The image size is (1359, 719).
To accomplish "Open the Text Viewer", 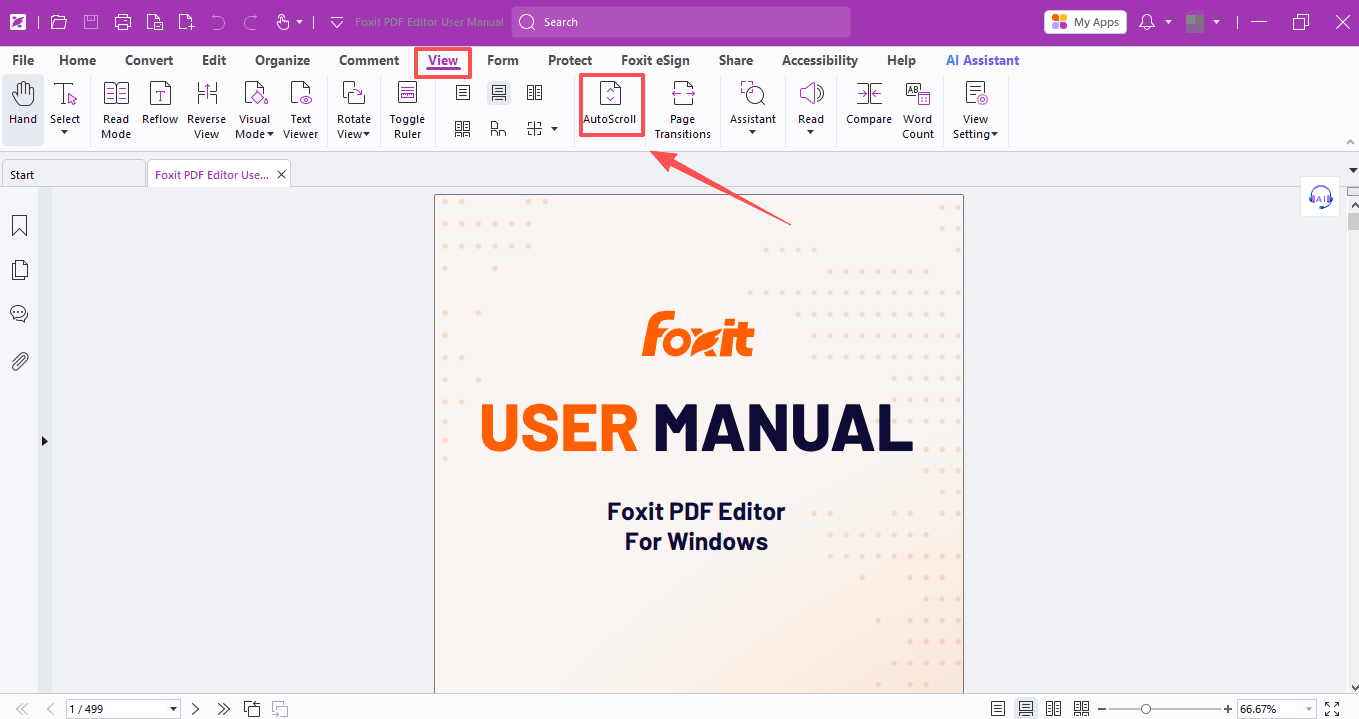I will pyautogui.click(x=300, y=110).
